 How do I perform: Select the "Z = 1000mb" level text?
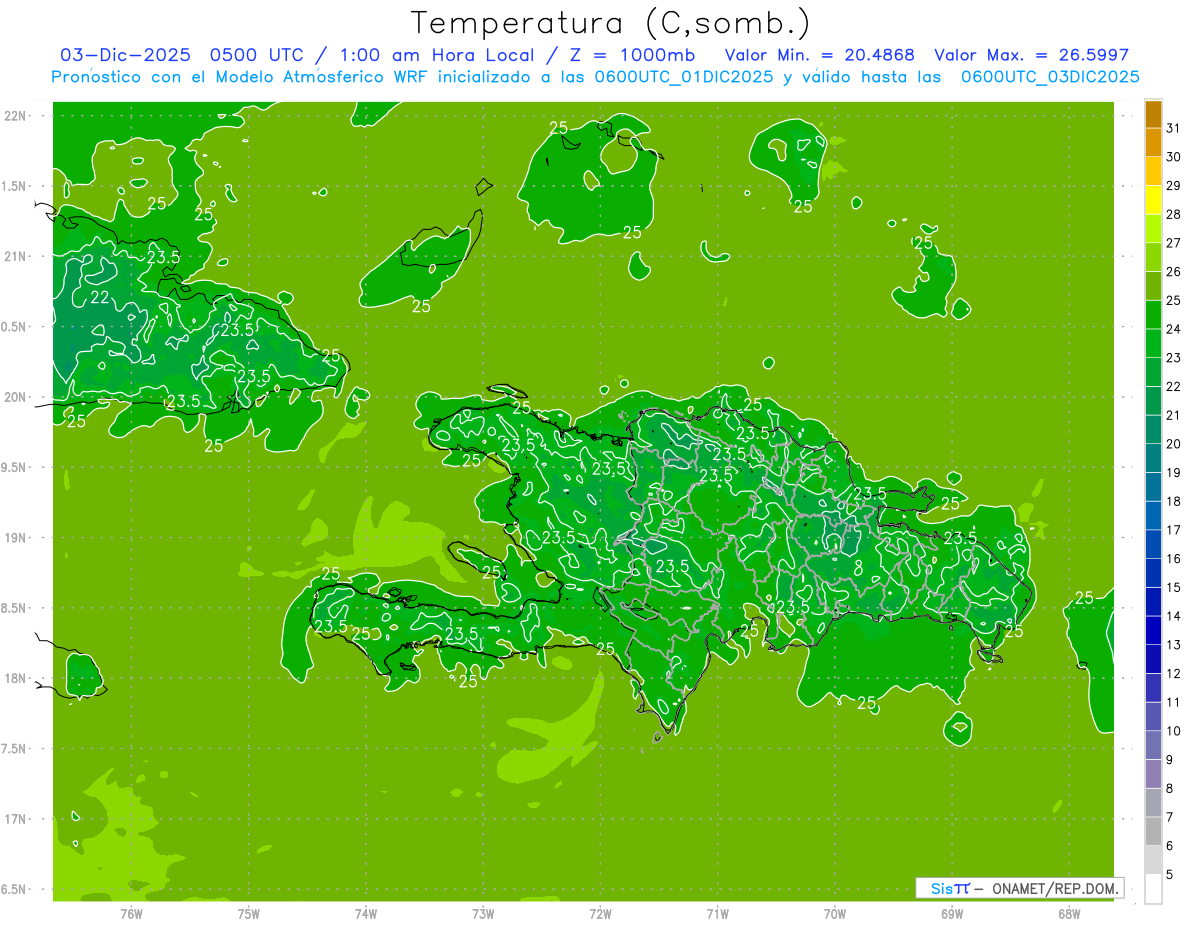[x=632, y=55]
